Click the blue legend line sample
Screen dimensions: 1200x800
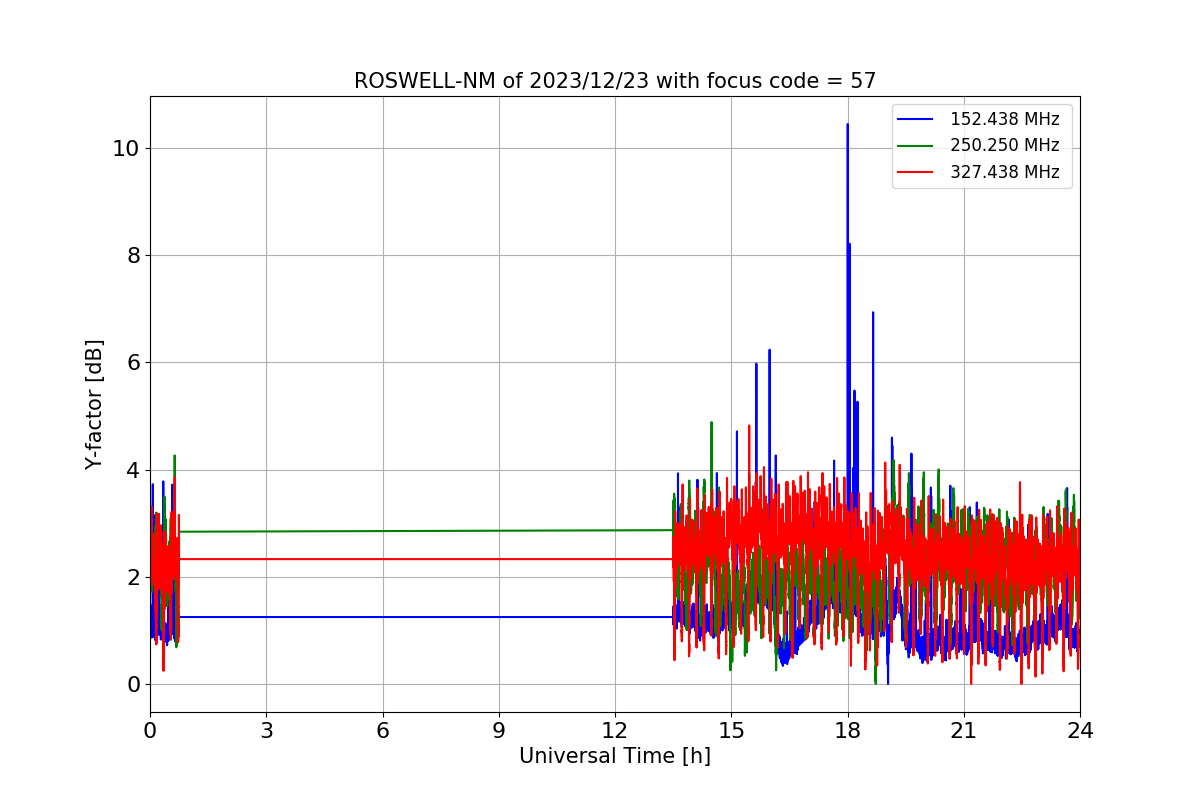tap(915, 120)
